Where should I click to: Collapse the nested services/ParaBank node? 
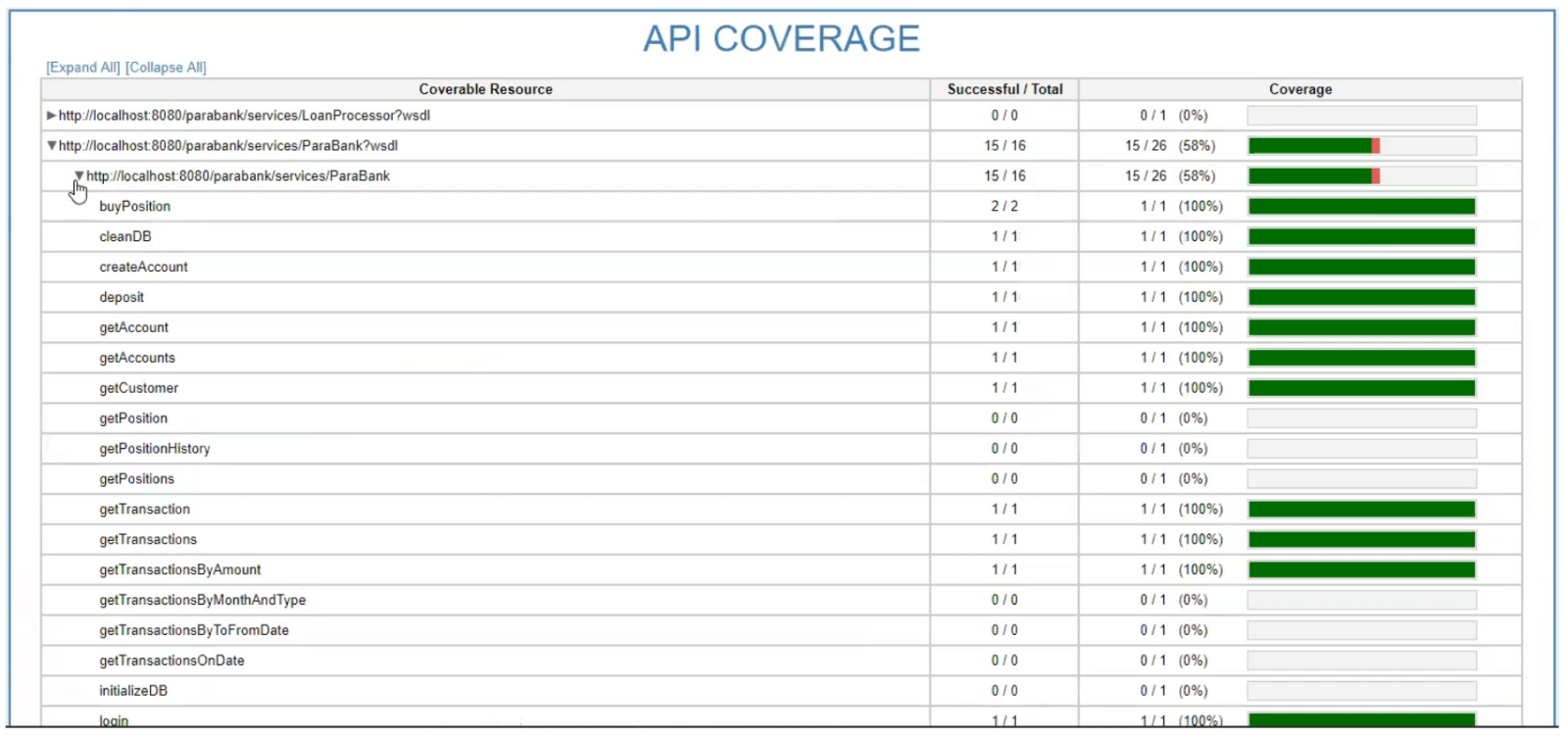79,176
